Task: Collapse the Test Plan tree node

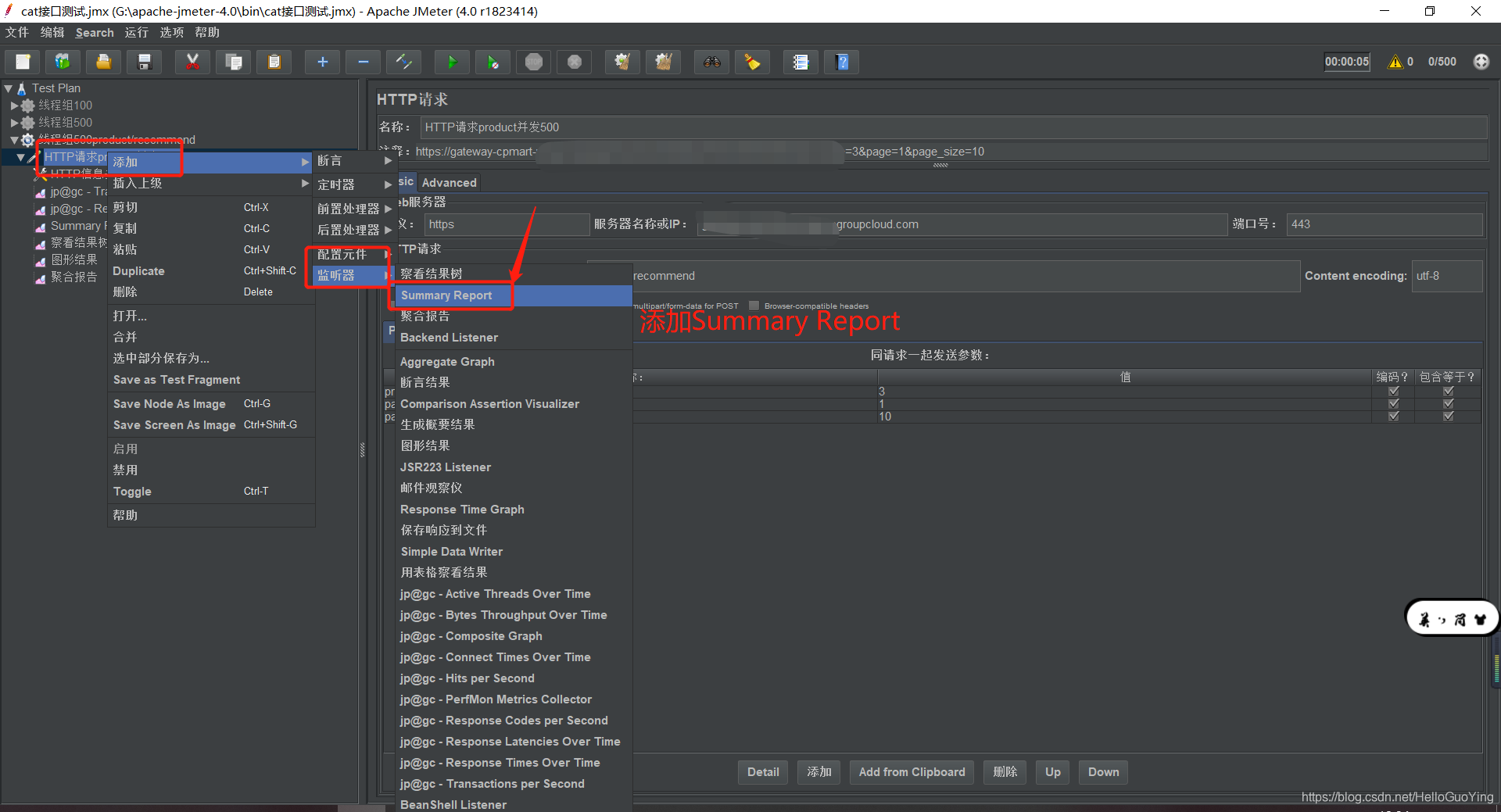Action: tap(9, 88)
